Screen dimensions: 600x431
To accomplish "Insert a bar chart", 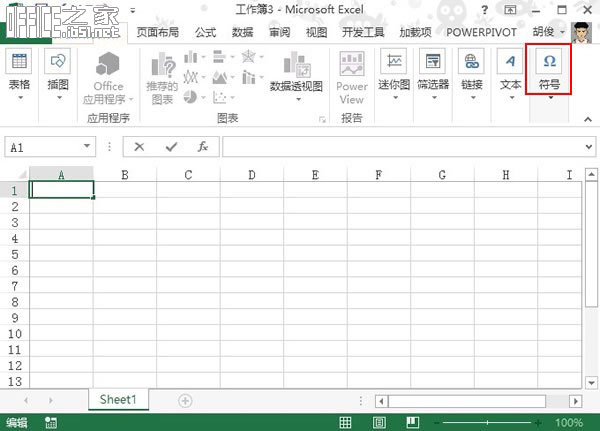I will pos(219,57).
